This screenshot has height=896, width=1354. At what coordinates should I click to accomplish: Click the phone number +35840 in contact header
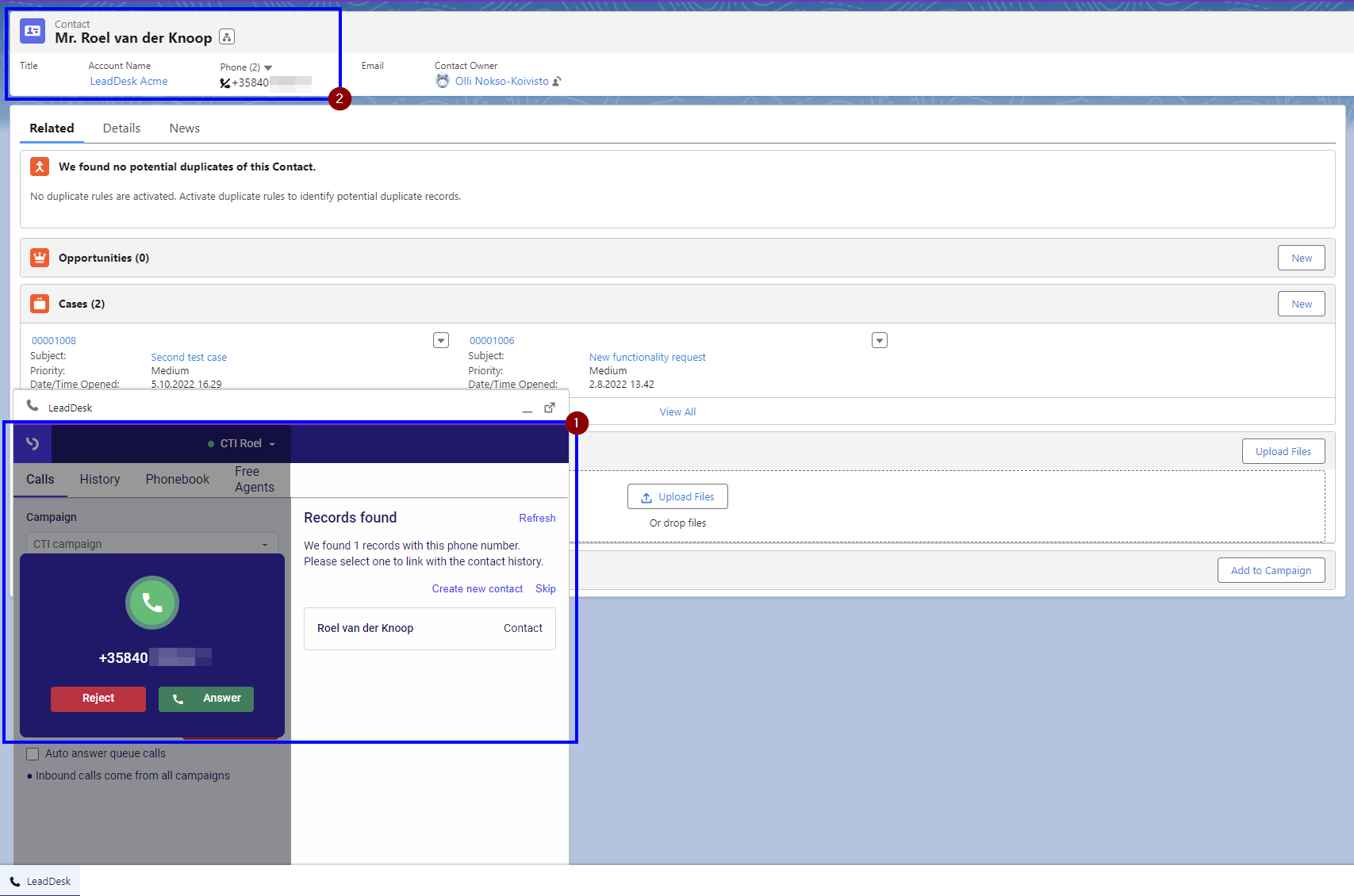click(x=271, y=82)
